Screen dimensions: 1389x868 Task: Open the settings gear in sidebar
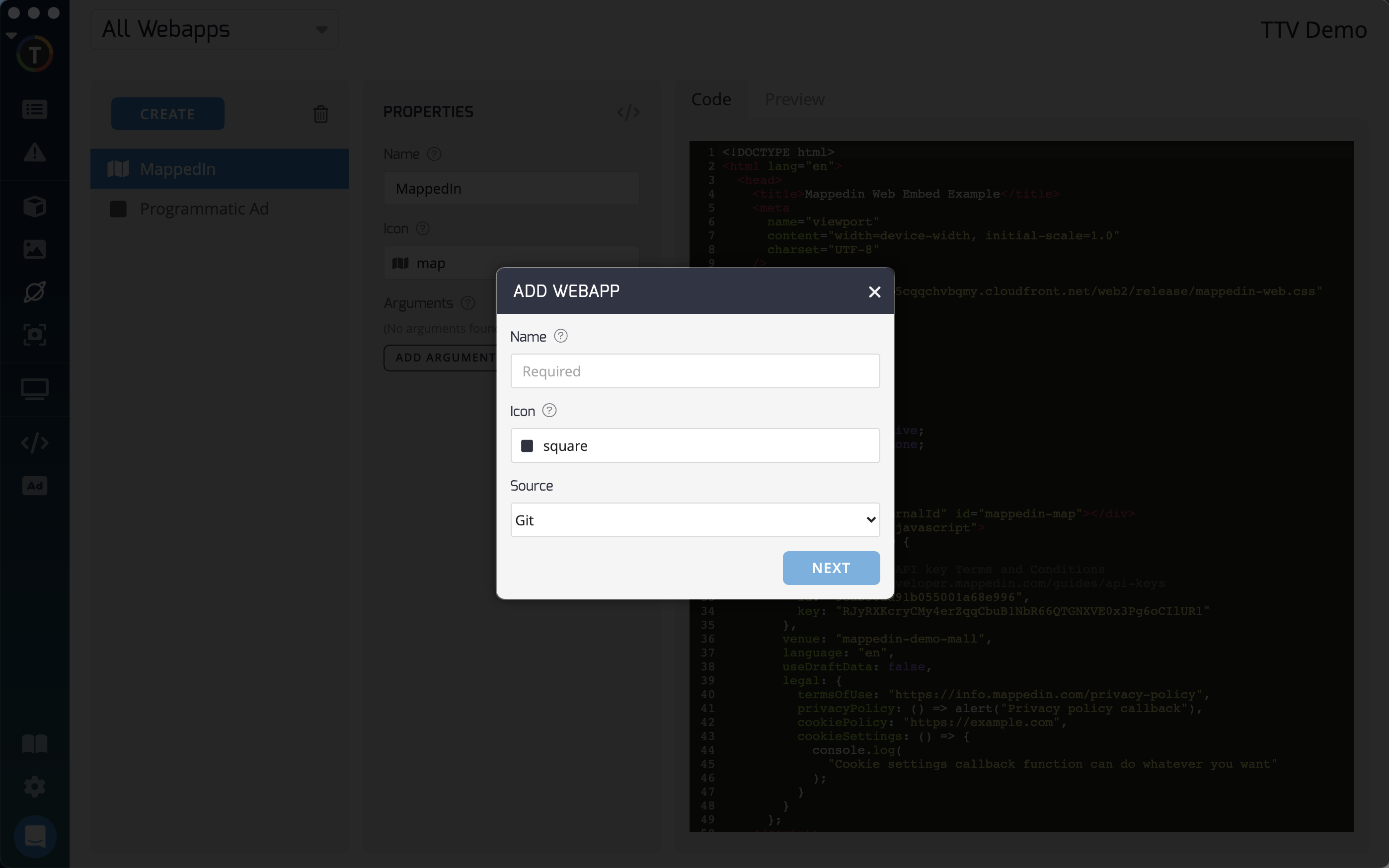34,787
